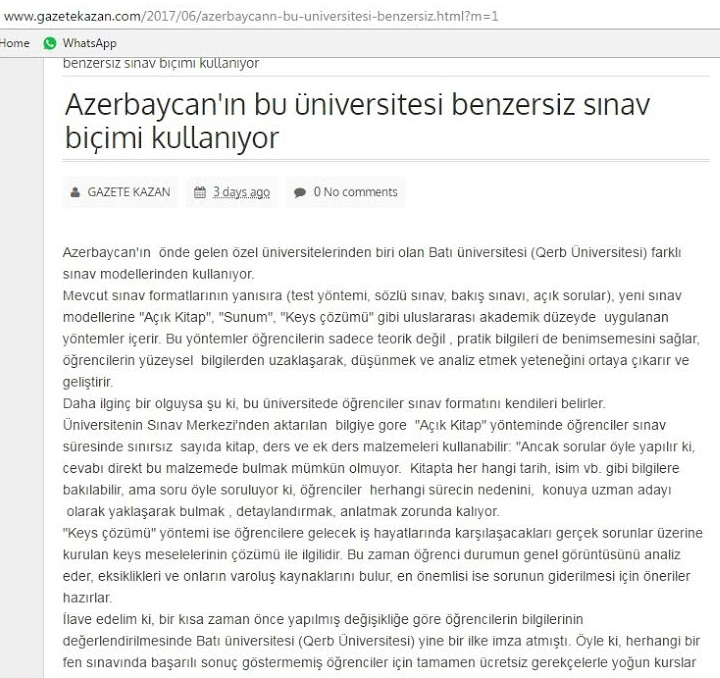Click the breadcrumb text above the headline
Screen dimensions: 720x678
click(x=161, y=63)
